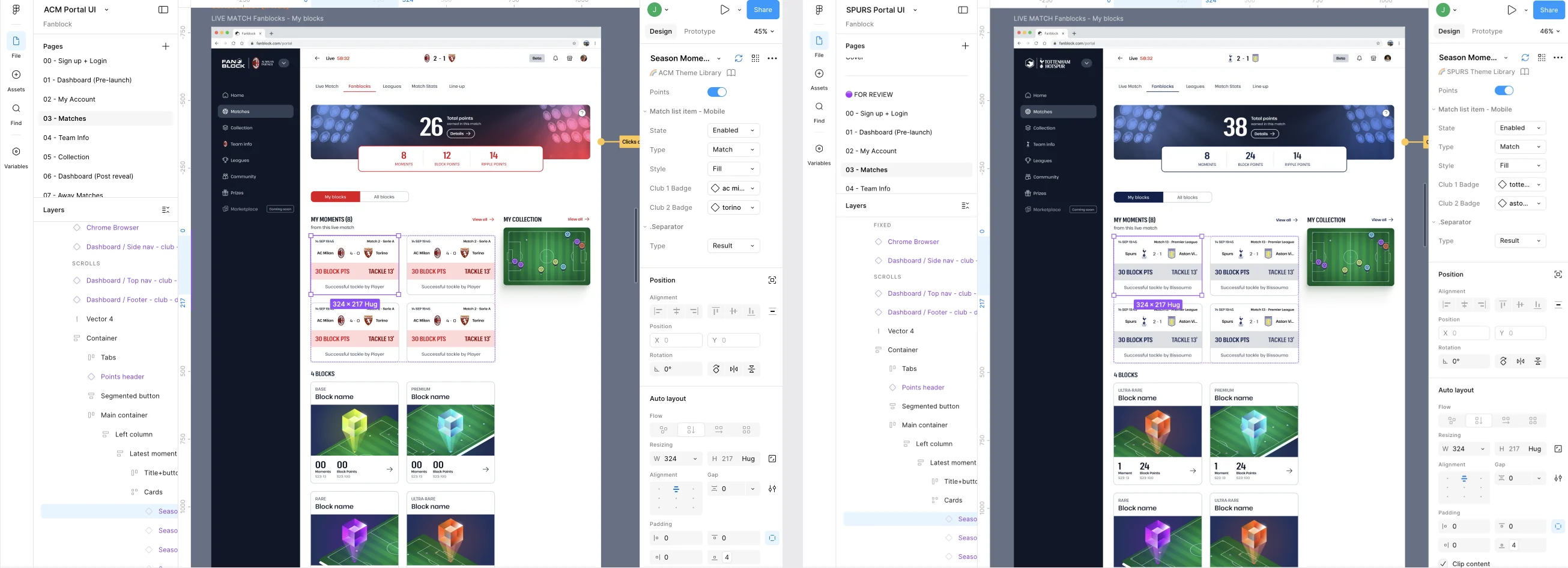Add a new page in ACM window
The height and width of the screenshot is (568, 1568).
[166, 46]
